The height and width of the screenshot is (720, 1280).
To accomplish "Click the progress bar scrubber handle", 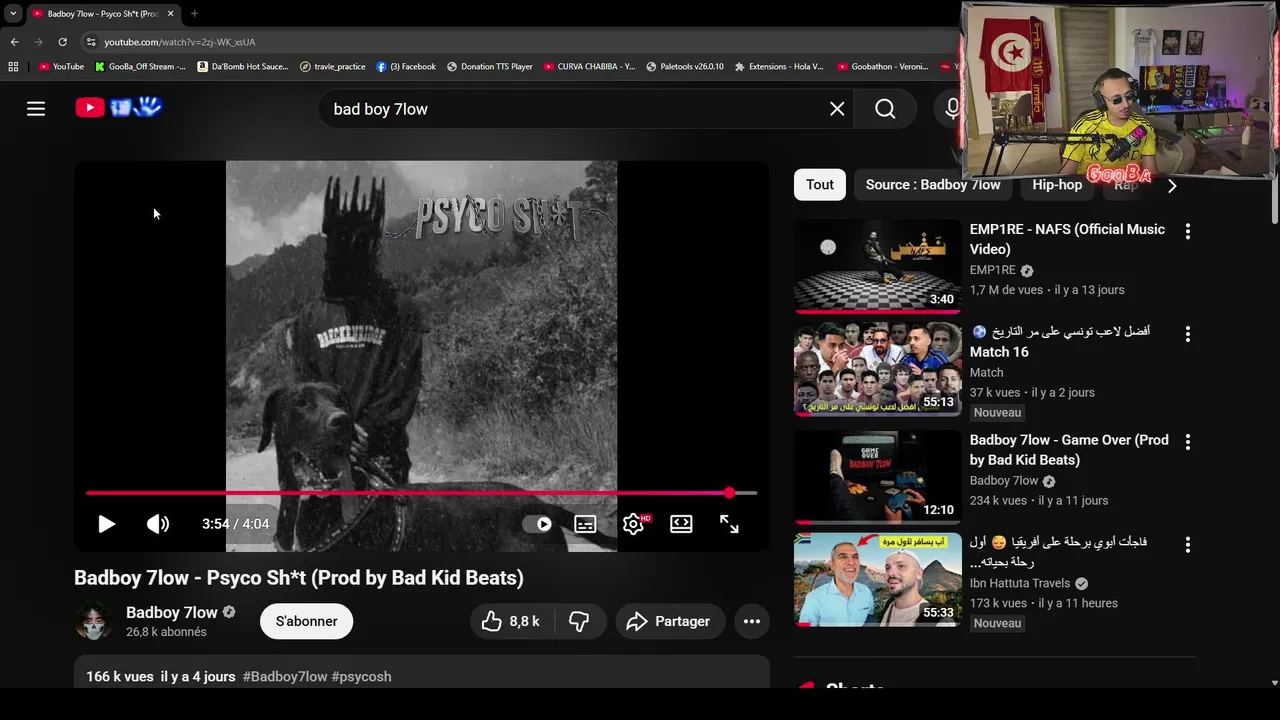I will coord(729,493).
